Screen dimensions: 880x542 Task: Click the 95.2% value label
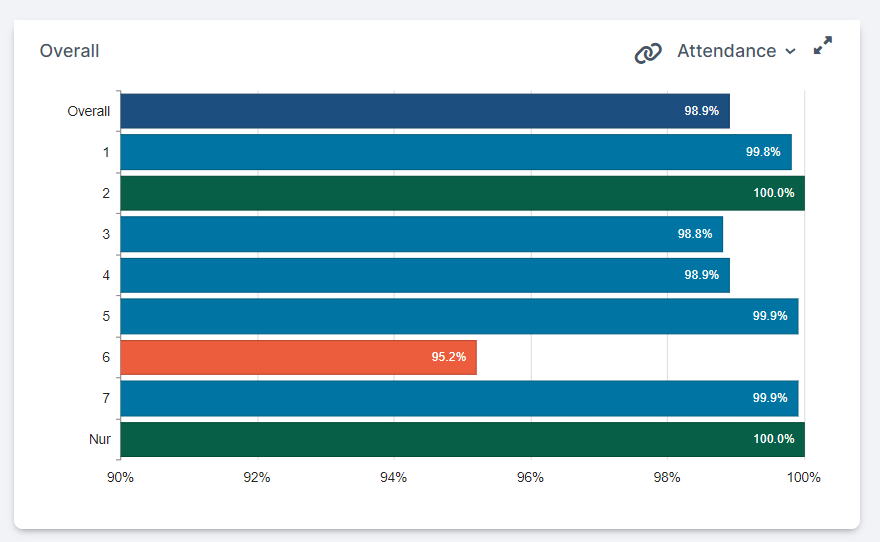pos(449,357)
